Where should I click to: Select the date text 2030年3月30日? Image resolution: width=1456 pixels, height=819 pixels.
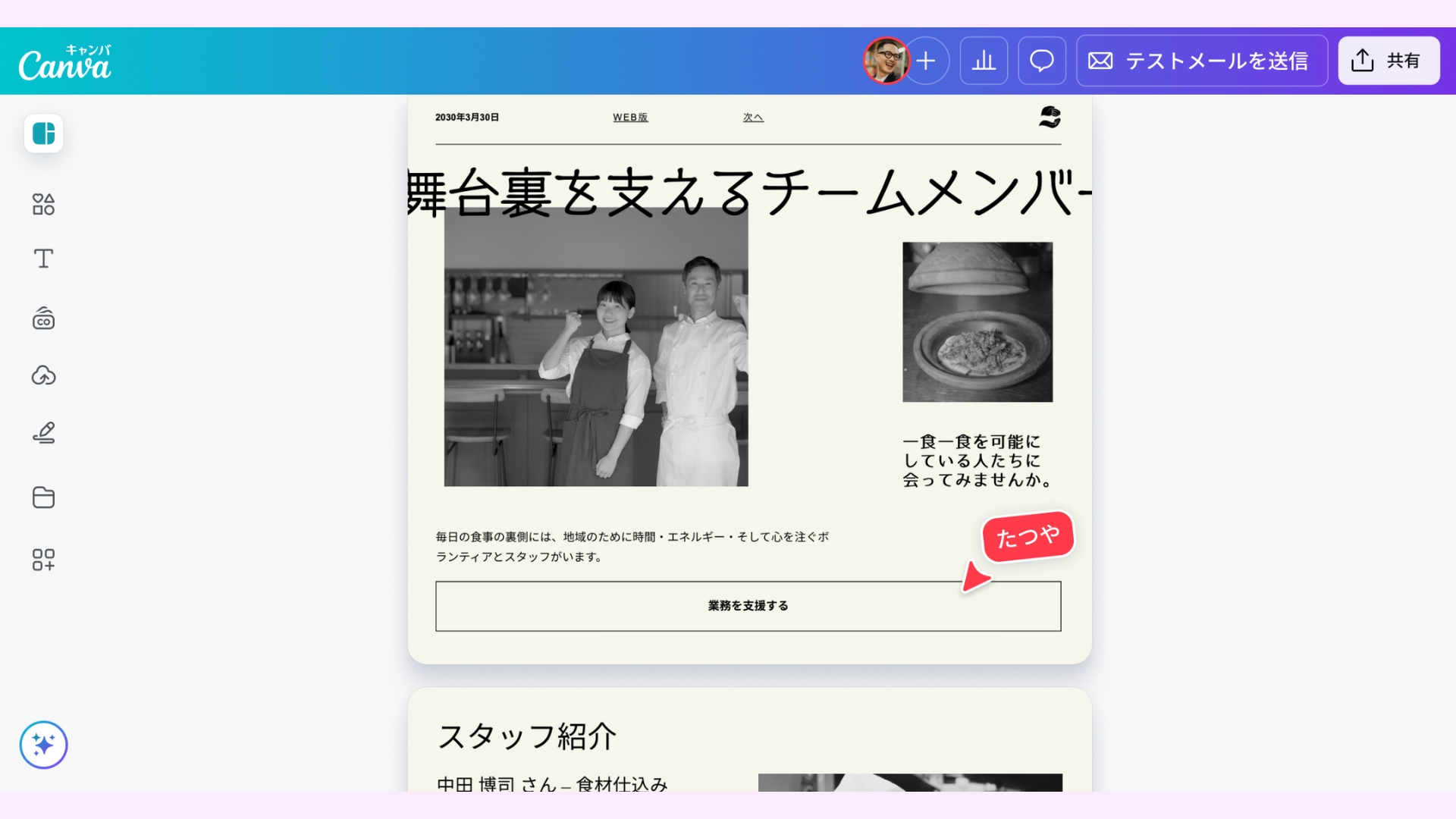click(467, 118)
